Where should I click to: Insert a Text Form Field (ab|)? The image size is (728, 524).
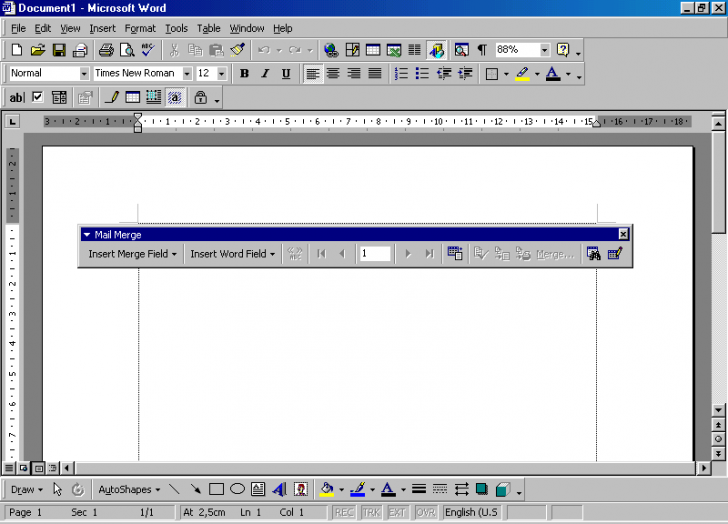click(16, 97)
